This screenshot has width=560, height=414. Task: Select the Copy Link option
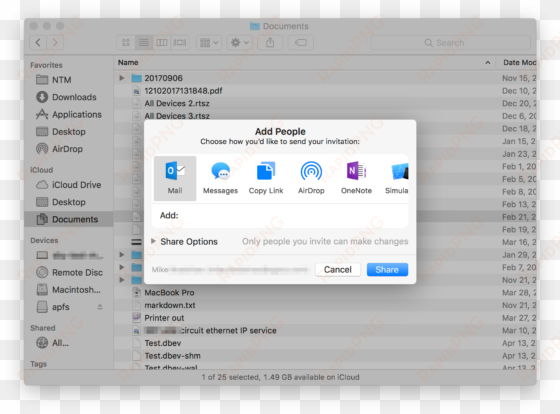266,178
